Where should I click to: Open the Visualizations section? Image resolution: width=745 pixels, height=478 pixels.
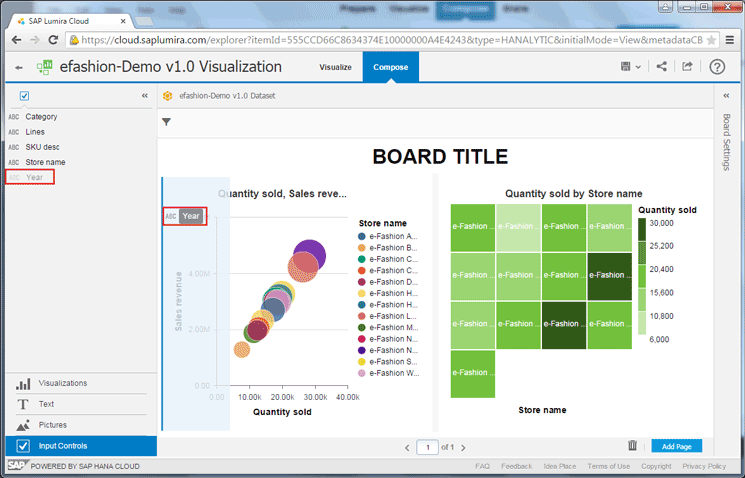point(81,383)
